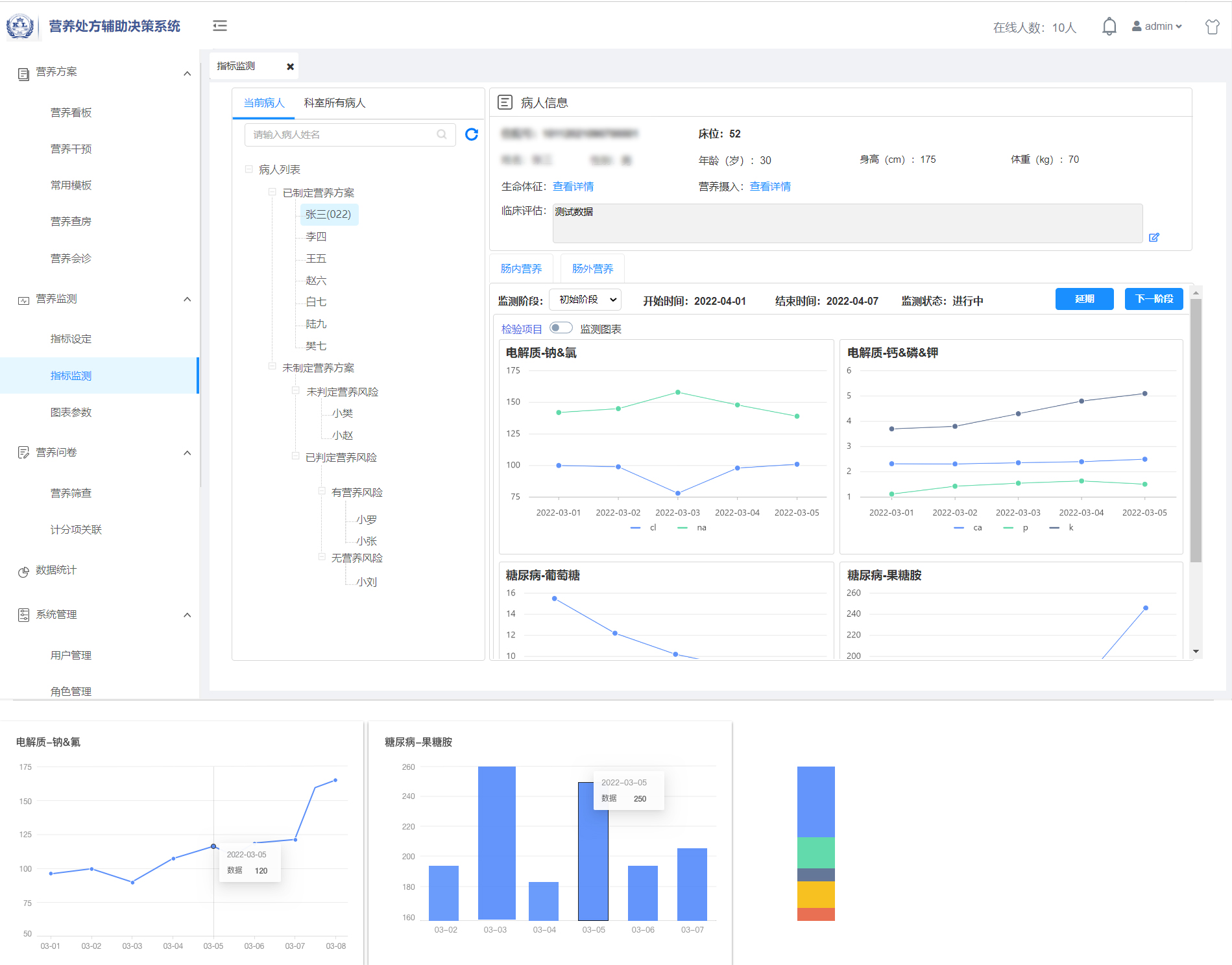Toggle the 检验项目/监测图表 switch
The image size is (1232, 965).
tap(561, 328)
